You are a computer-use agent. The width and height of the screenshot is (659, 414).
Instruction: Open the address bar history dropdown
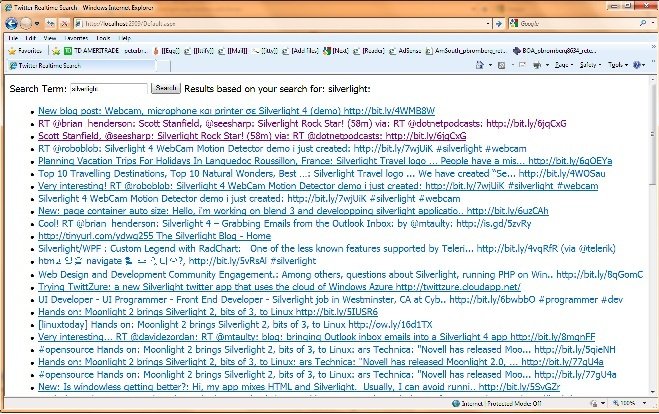click(x=488, y=24)
